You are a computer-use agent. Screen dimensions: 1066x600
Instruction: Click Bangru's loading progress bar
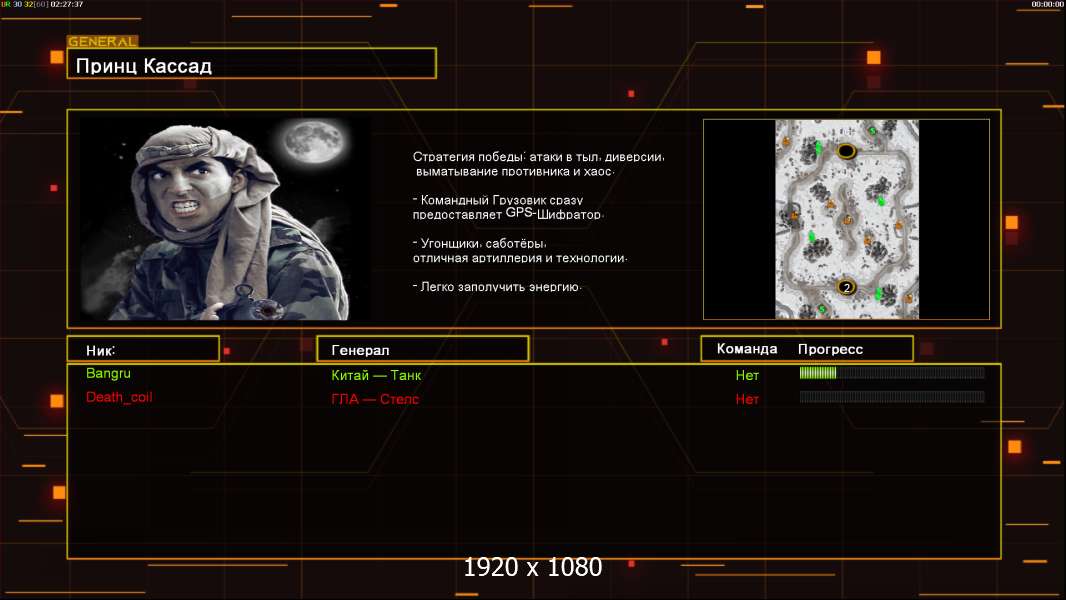(x=892, y=372)
